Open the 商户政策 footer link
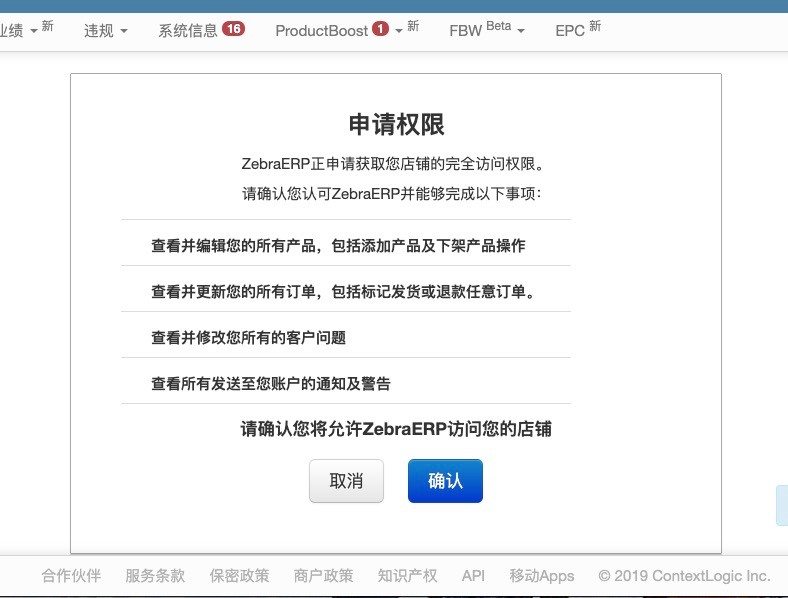 (x=323, y=575)
